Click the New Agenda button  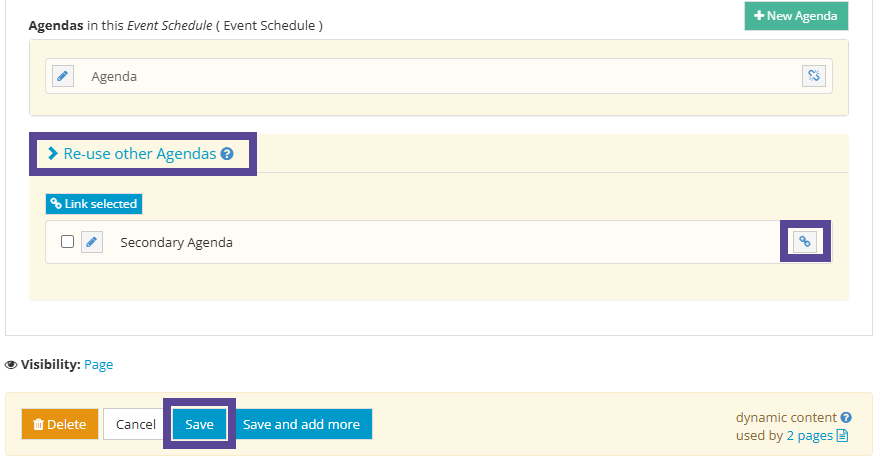(796, 16)
